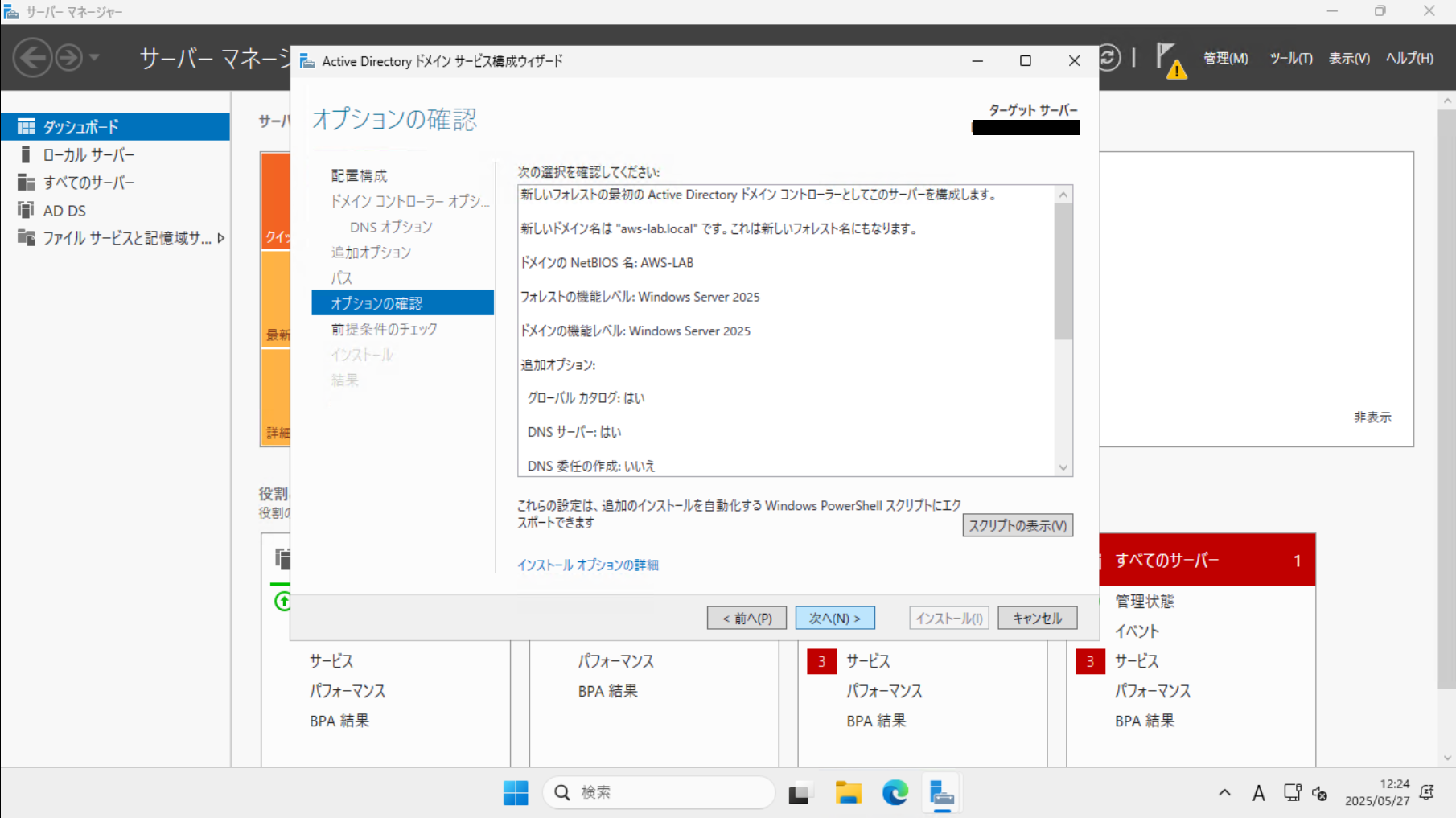
Task: Click the red 3 badge in すべてのサーバー tile
Action: click(x=1090, y=661)
